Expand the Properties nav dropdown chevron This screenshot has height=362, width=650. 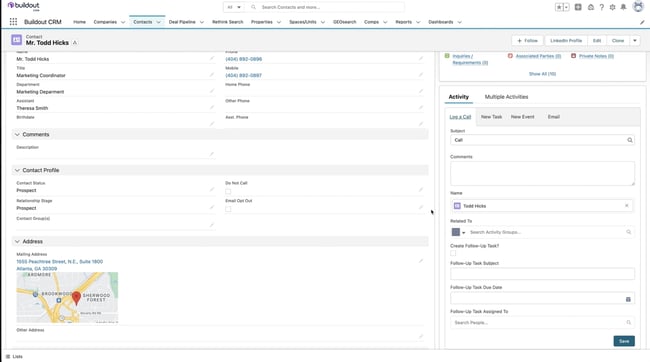coord(279,22)
